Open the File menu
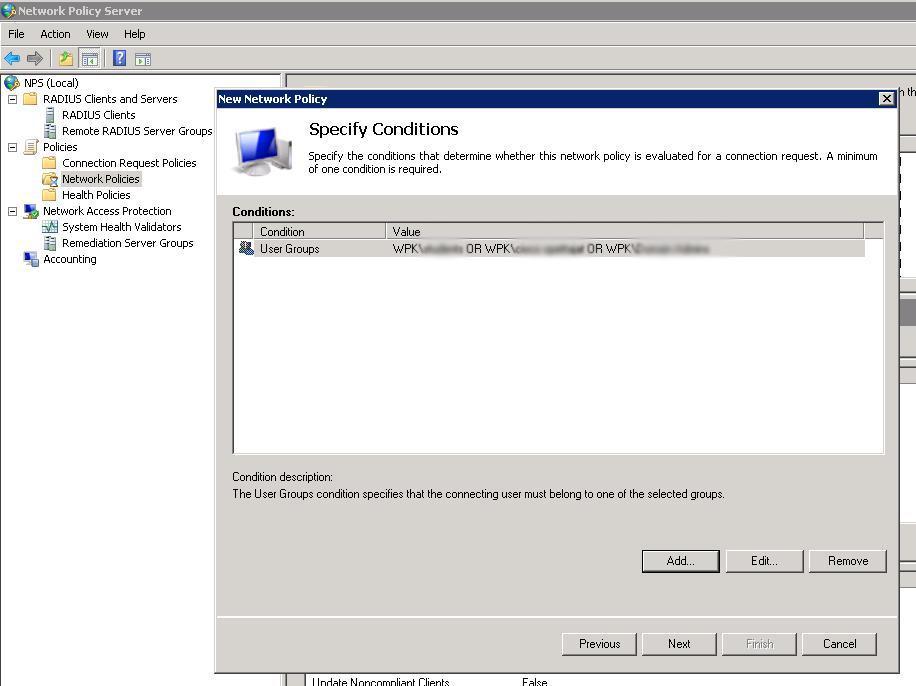This screenshot has width=916, height=686. click(x=16, y=34)
